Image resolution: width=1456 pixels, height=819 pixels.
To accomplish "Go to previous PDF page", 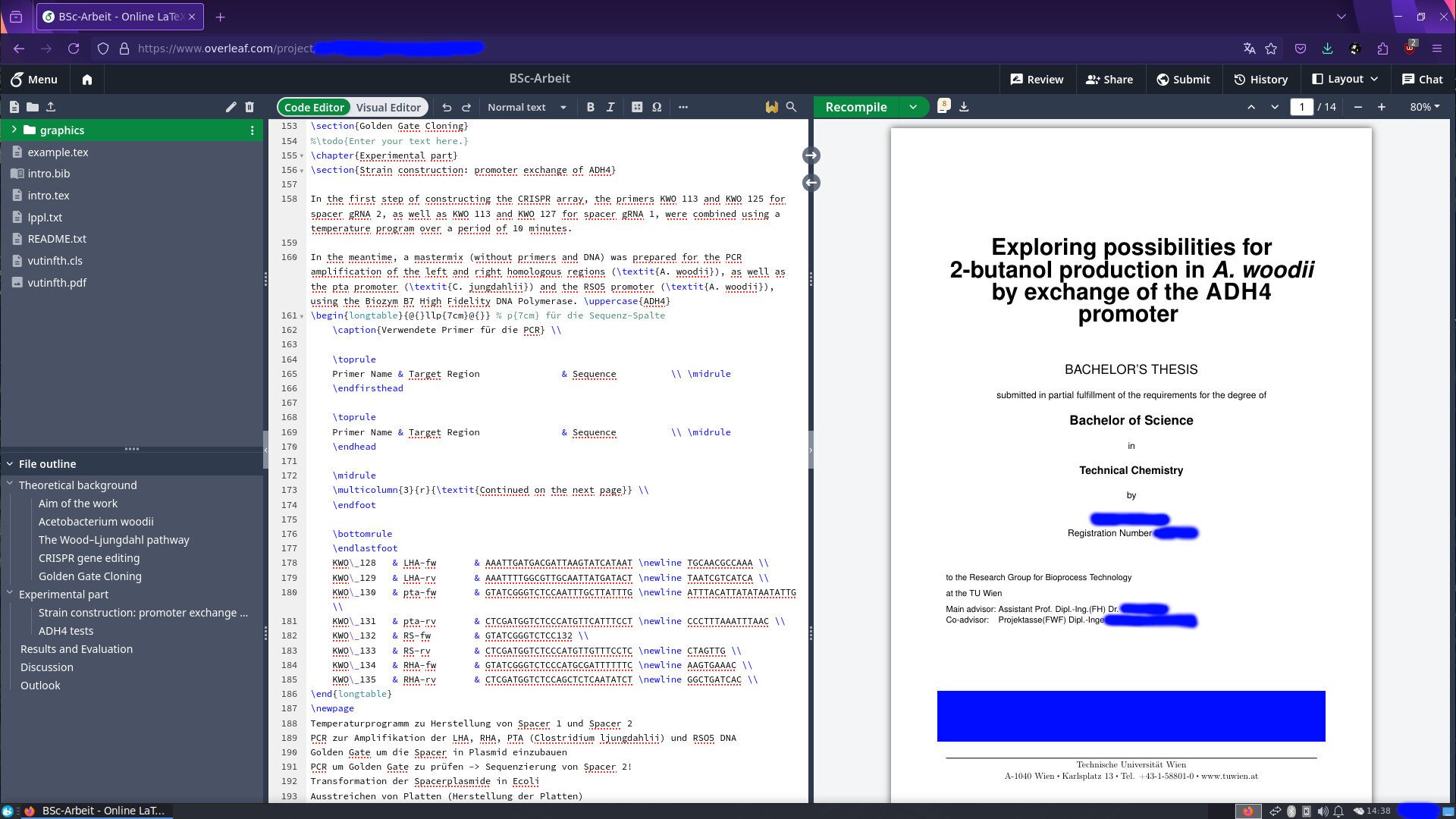I will tap(1251, 107).
